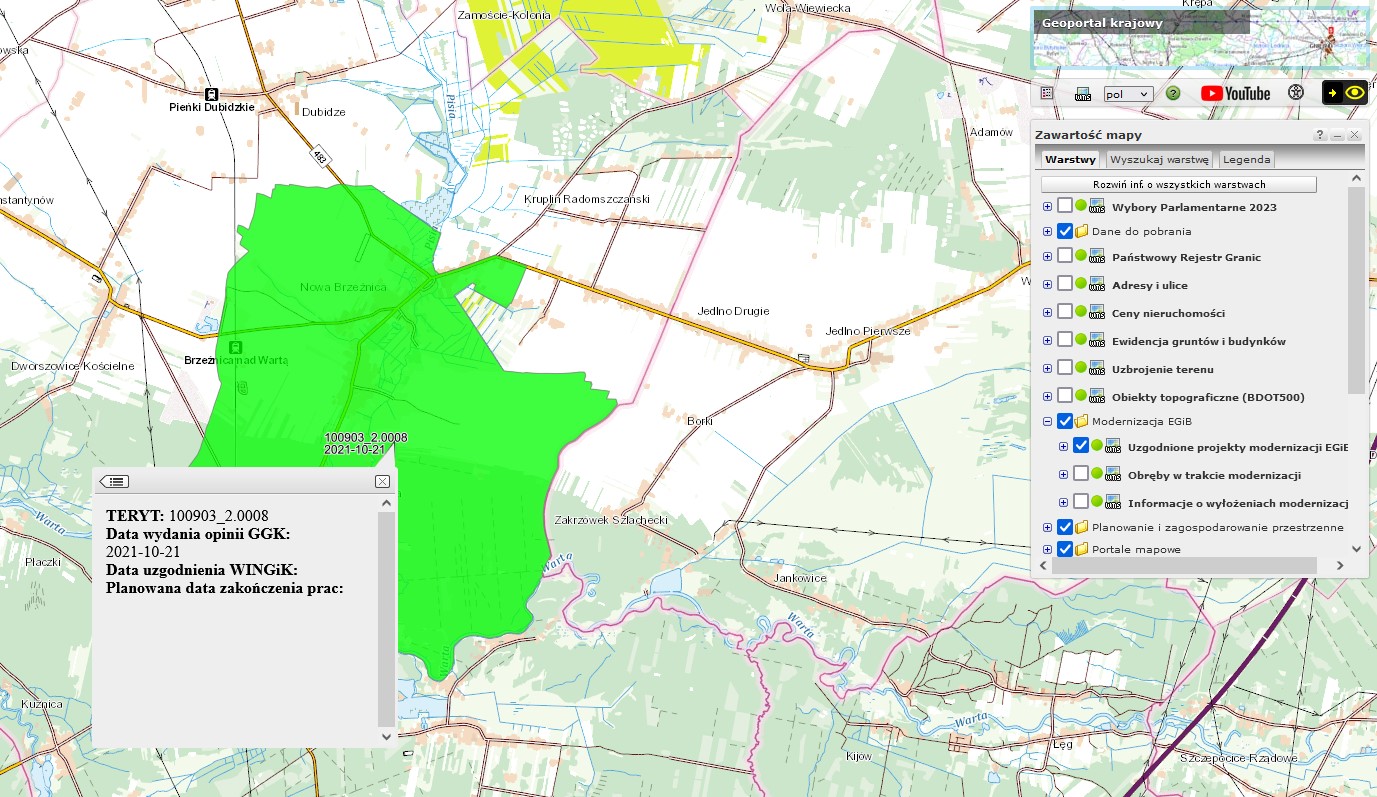
Task: Open help for Zawartość mapy panel
Action: 1320,135
